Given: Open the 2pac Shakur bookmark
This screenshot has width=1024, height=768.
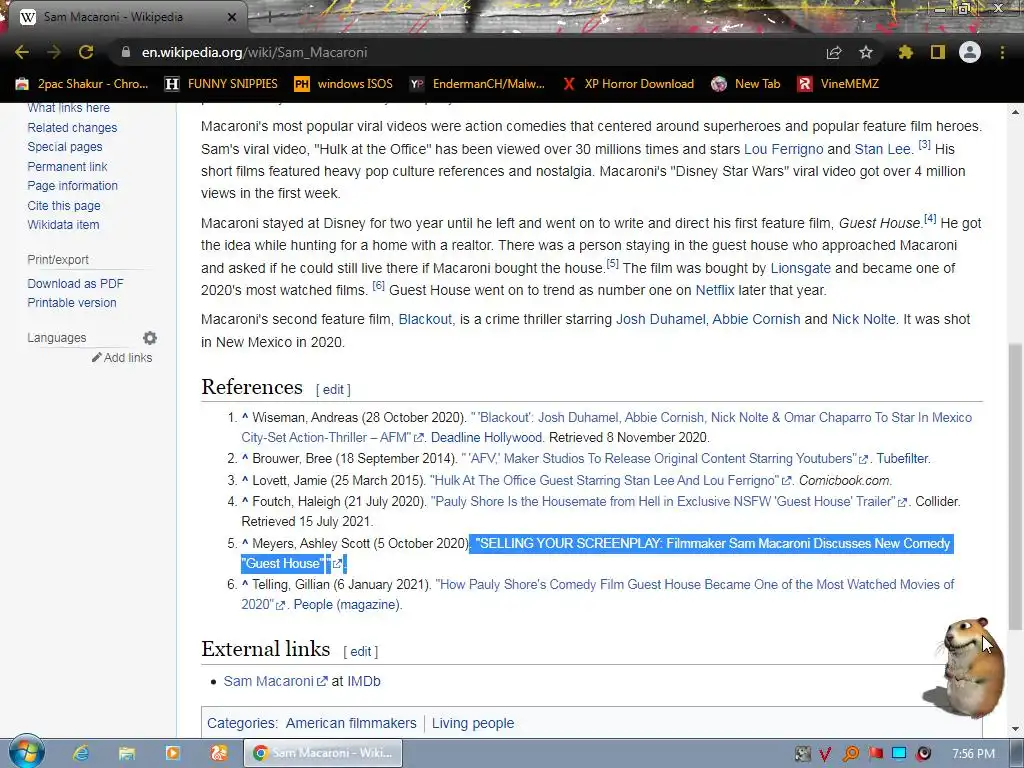Looking at the screenshot, I should [x=82, y=84].
